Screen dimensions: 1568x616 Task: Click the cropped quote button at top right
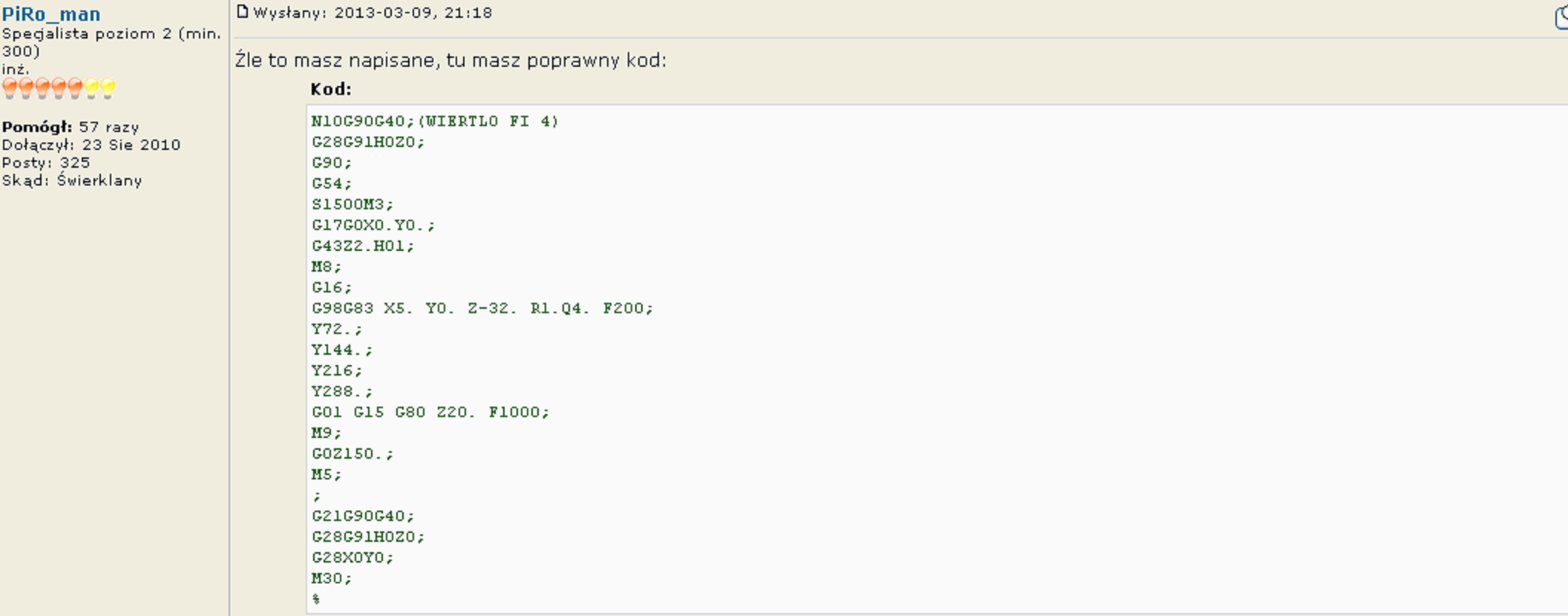pyautogui.click(x=1561, y=17)
